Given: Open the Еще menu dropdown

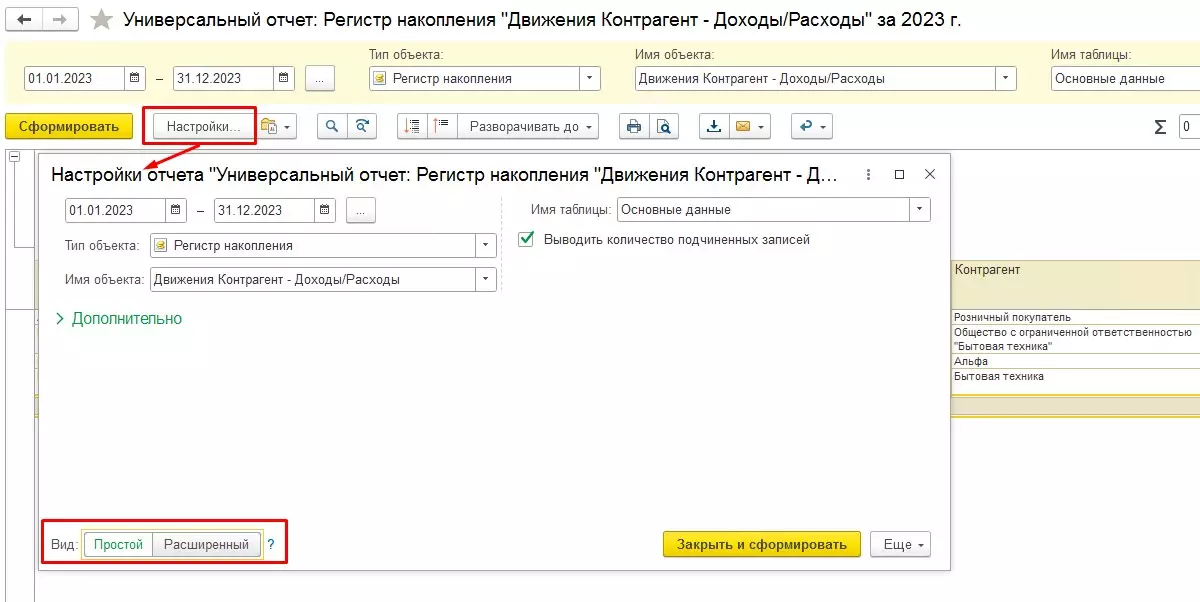Looking at the screenshot, I should [901, 544].
